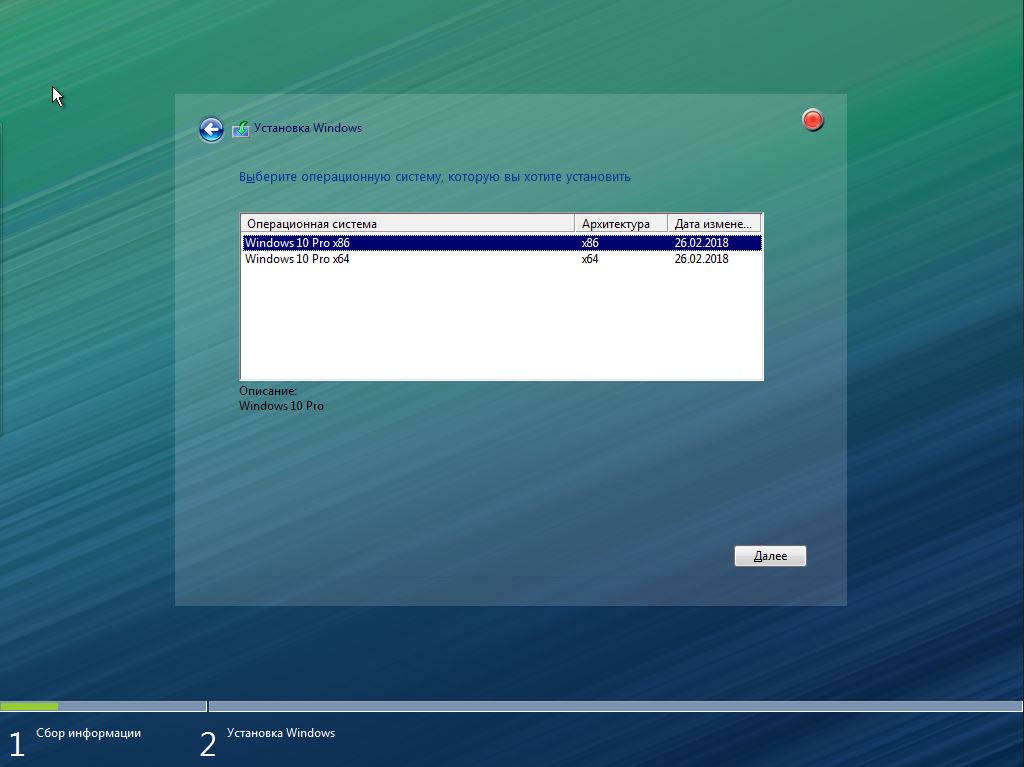This screenshot has height=767, width=1024.
Task: Click the x64 architecture cell
Action: point(590,259)
